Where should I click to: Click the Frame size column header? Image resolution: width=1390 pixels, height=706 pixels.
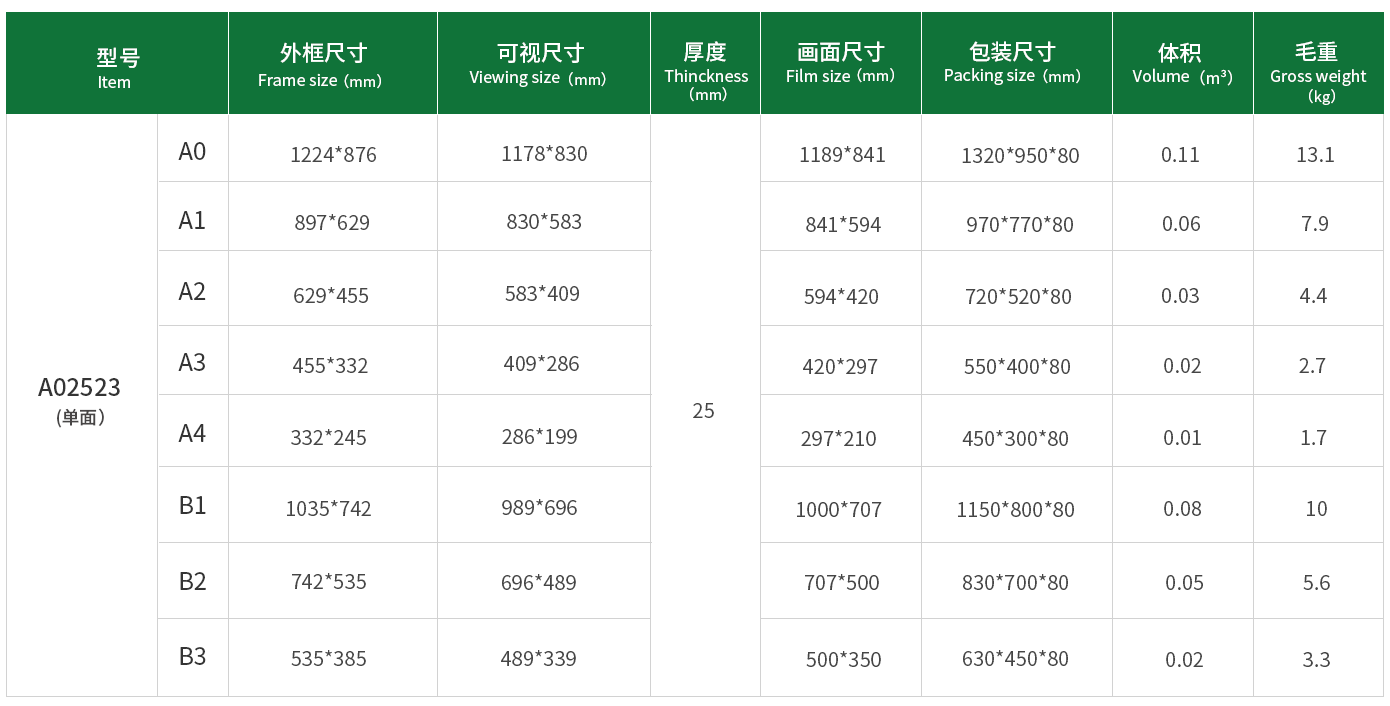pyautogui.click(x=333, y=63)
